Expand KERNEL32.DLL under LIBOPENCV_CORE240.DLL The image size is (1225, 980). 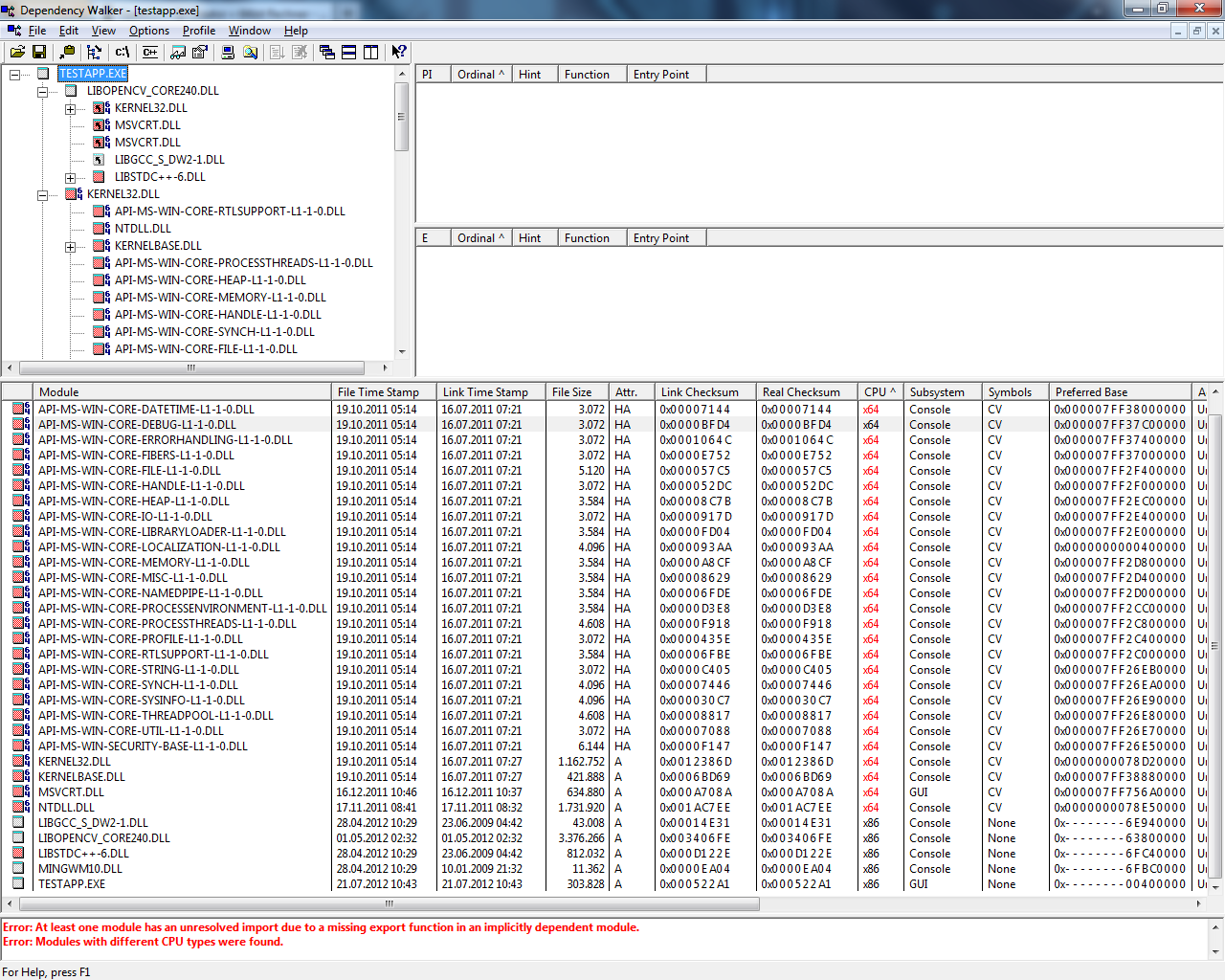click(70, 108)
